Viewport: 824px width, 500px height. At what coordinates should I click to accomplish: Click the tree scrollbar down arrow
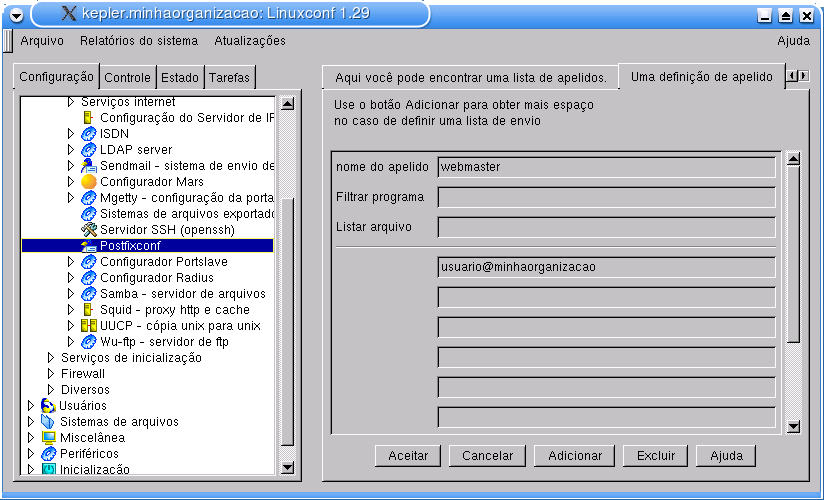287,467
